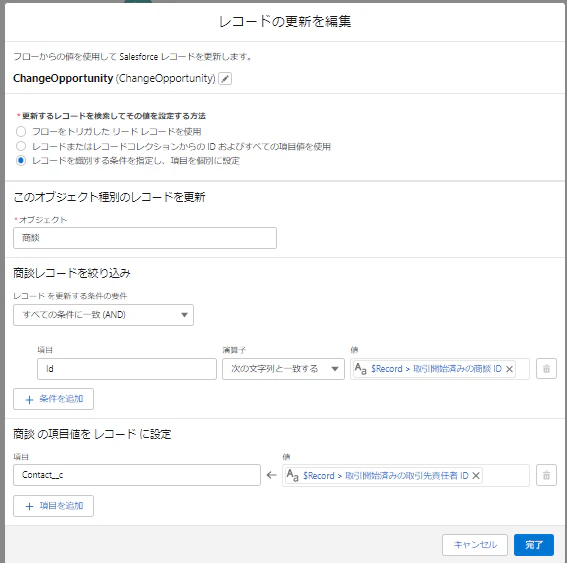Remove the 取引開始済みの商談 ID value pill

pyautogui.click(x=509, y=369)
